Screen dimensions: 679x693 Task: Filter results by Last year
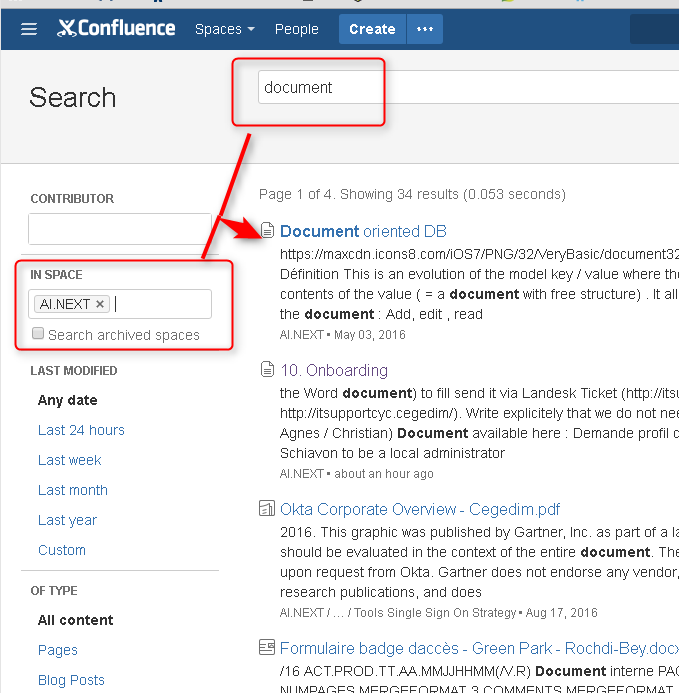click(67, 520)
